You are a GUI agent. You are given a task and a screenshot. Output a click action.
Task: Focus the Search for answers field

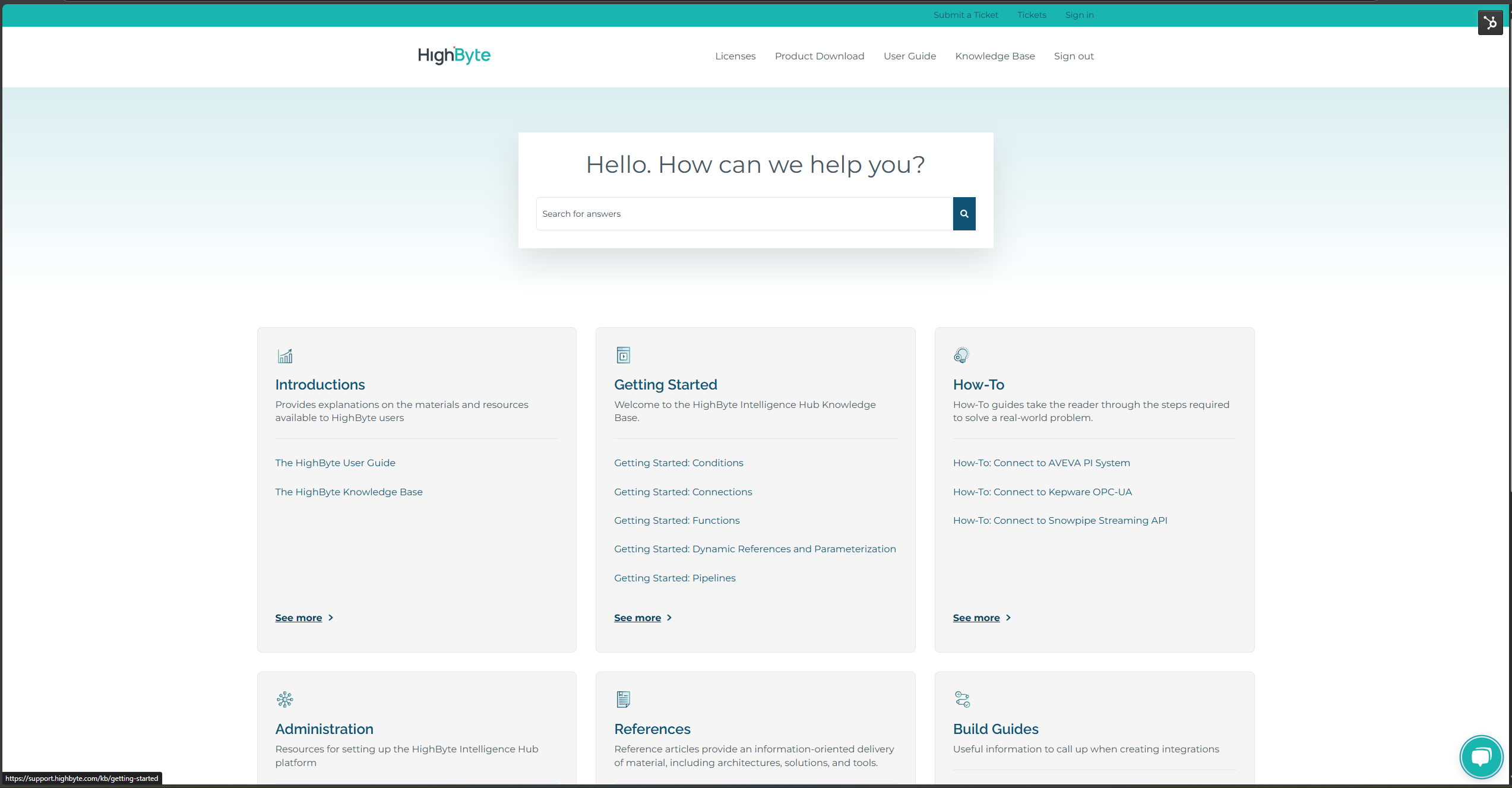tap(745, 214)
